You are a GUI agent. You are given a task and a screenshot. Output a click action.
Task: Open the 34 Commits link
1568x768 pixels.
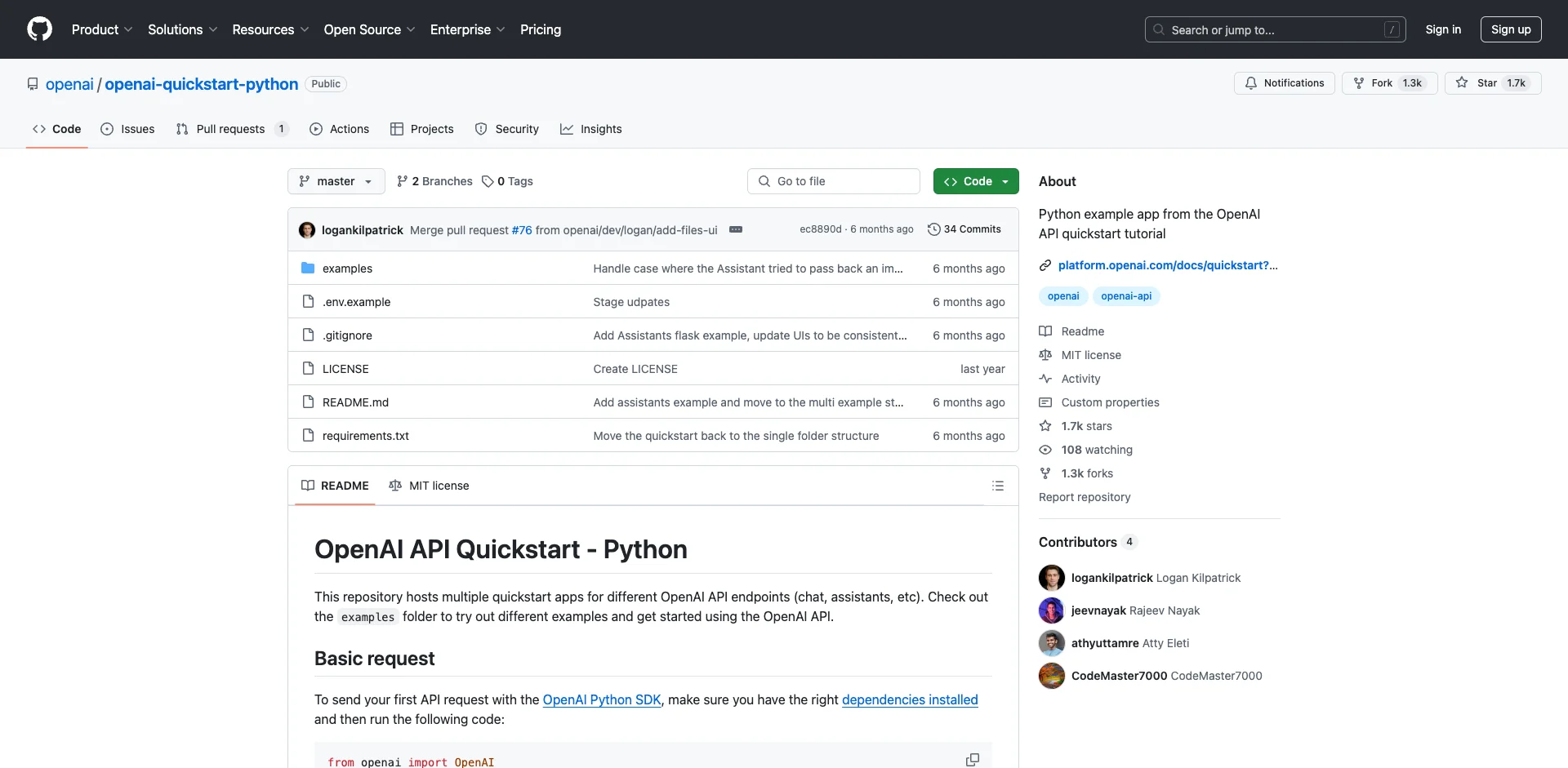point(964,229)
